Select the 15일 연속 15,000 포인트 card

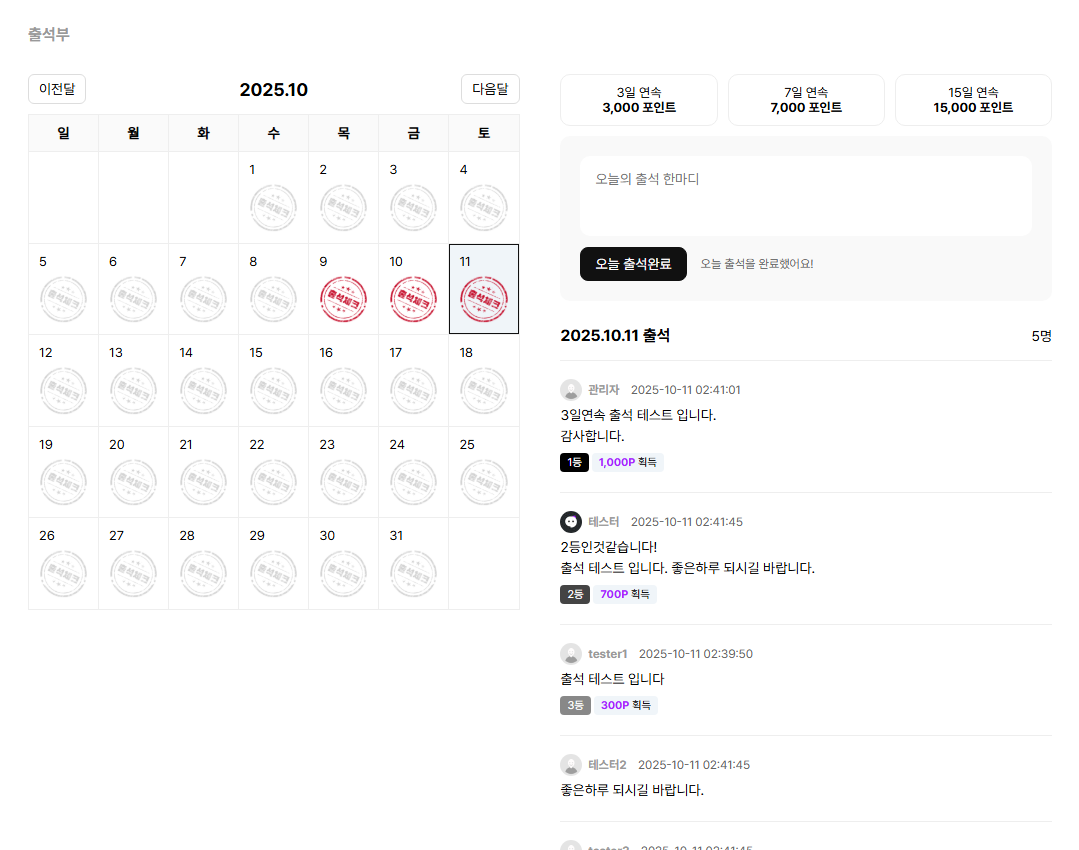tap(973, 100)
